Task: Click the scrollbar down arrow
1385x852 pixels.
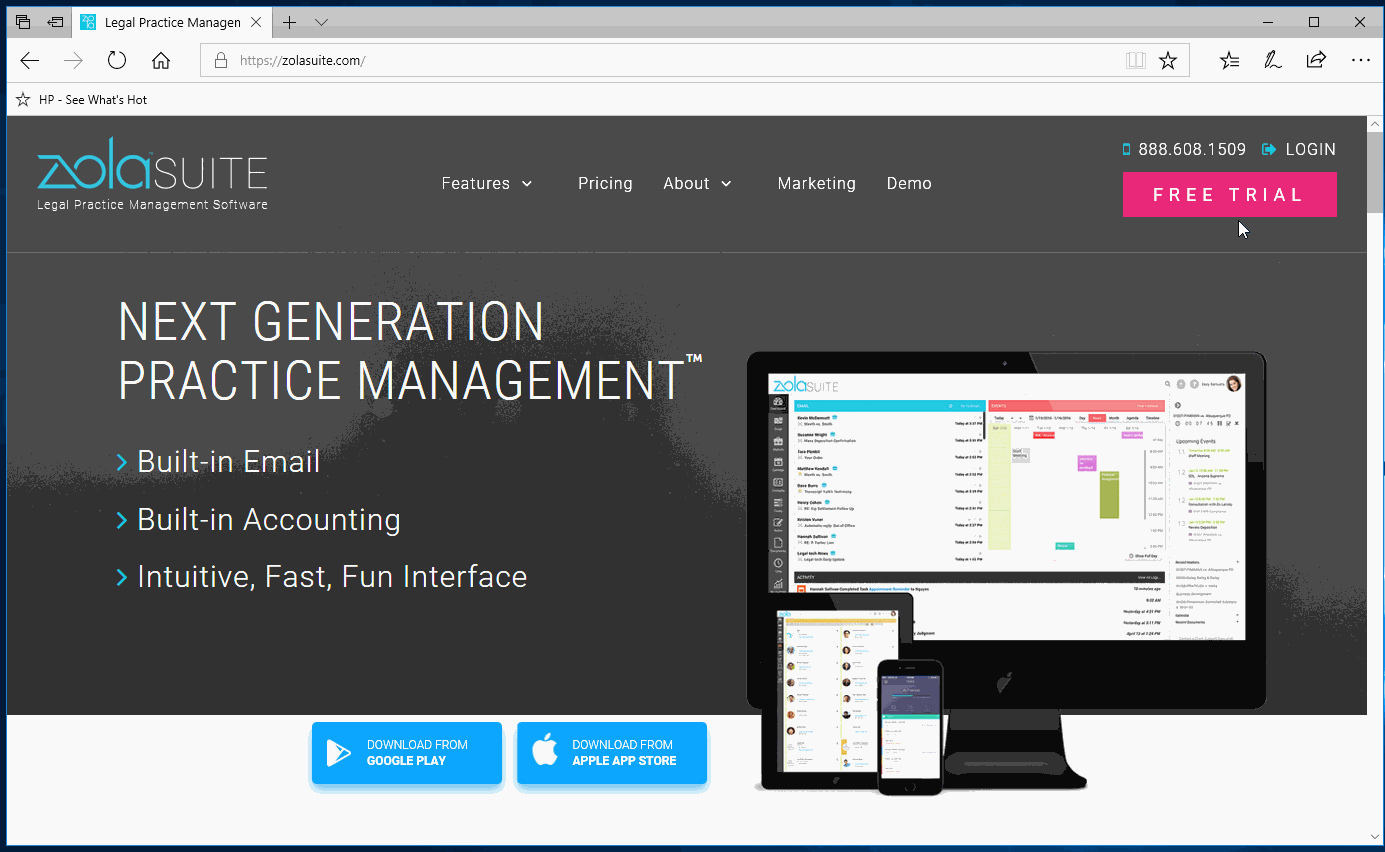Action: 1376,836
